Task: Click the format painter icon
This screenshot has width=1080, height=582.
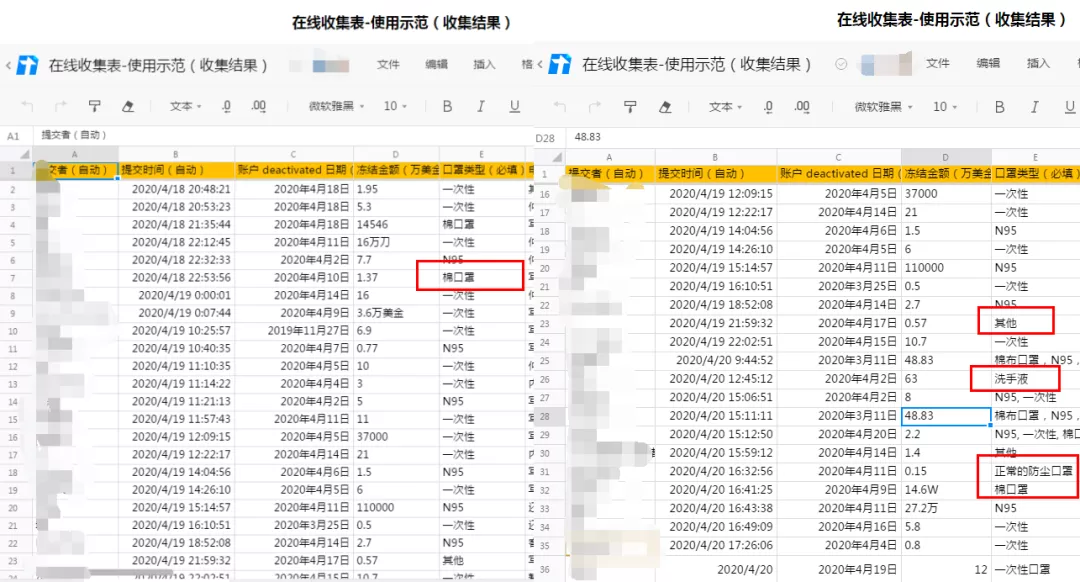Action: (x=94, y=106)
